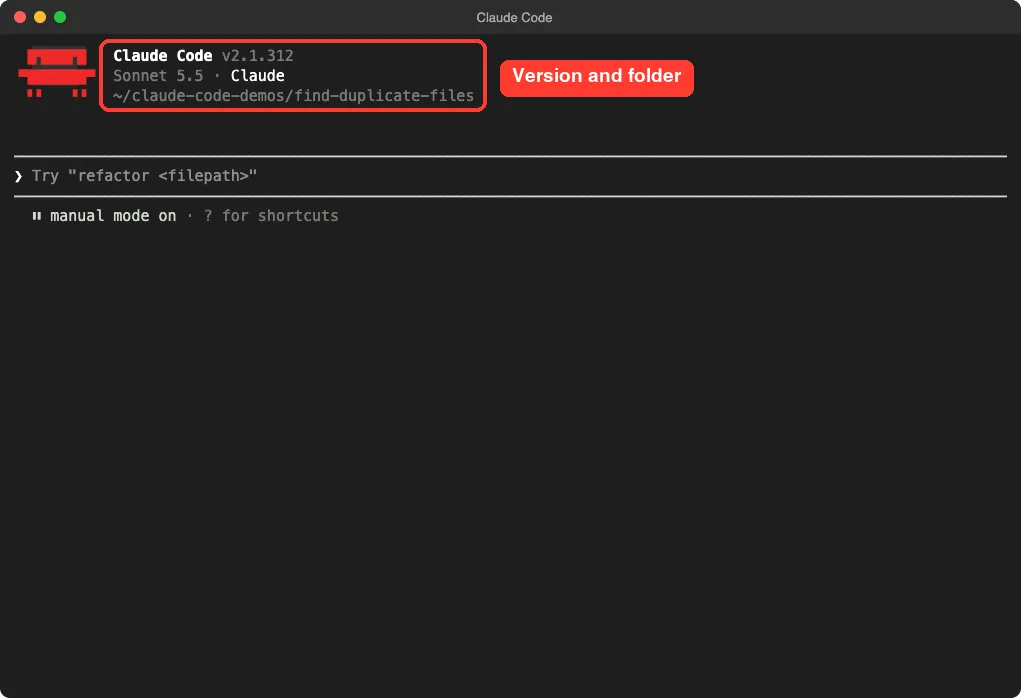Click the 'Claude' label after the model name
1021x698 pixels.
257,76
